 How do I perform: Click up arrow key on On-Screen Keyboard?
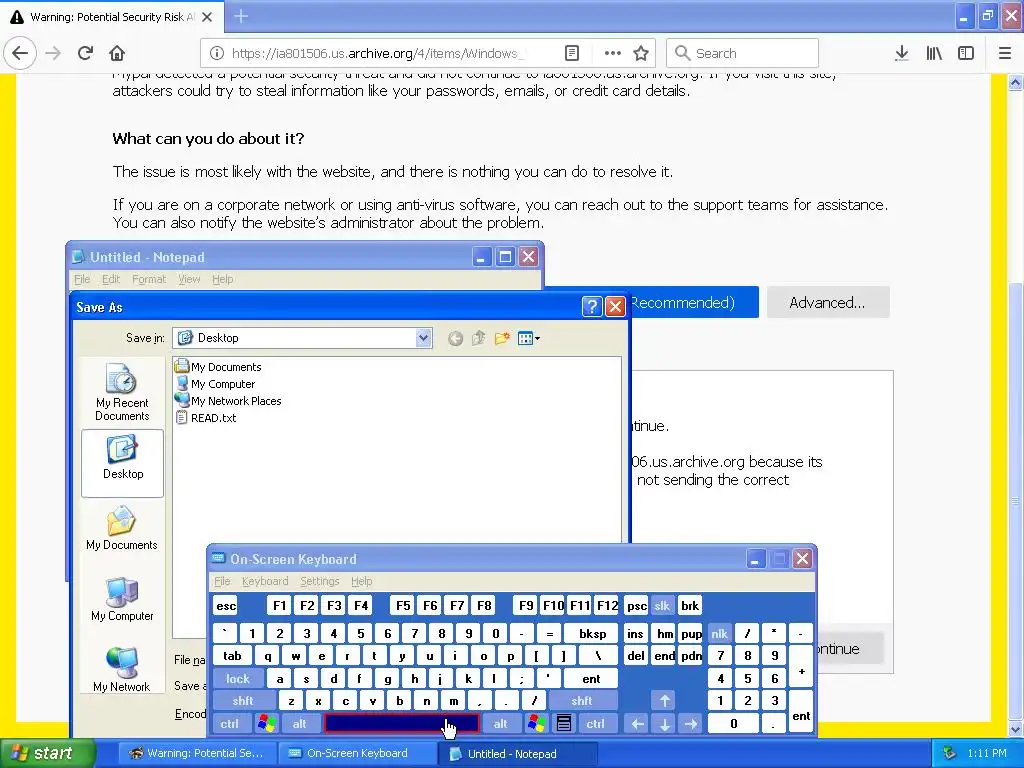pyautogui.click(x=665, y=701)
